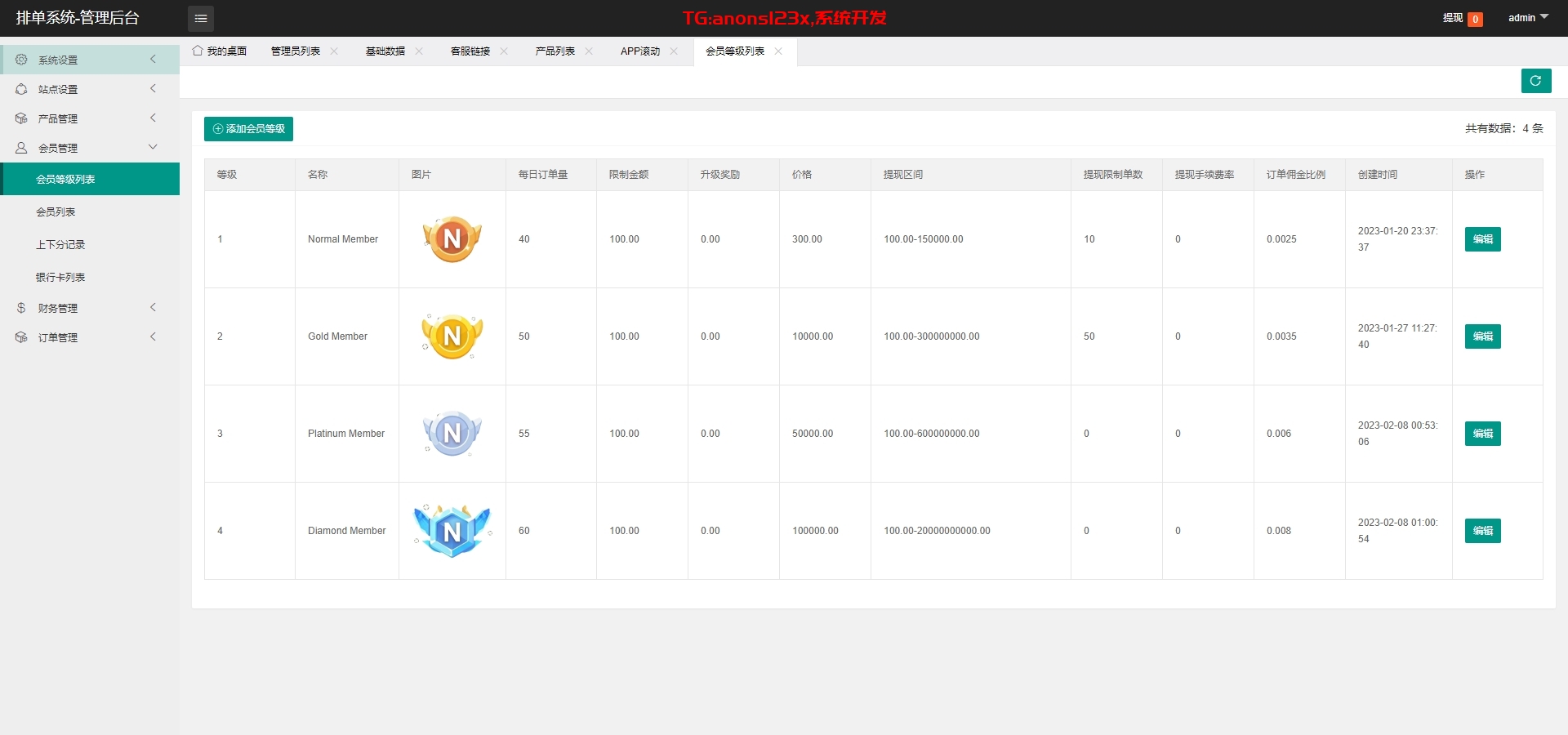Click the hamburger menu toggle icon
Screen dimensions: 1568x735
pyautogui.click(x=201, y=18)
